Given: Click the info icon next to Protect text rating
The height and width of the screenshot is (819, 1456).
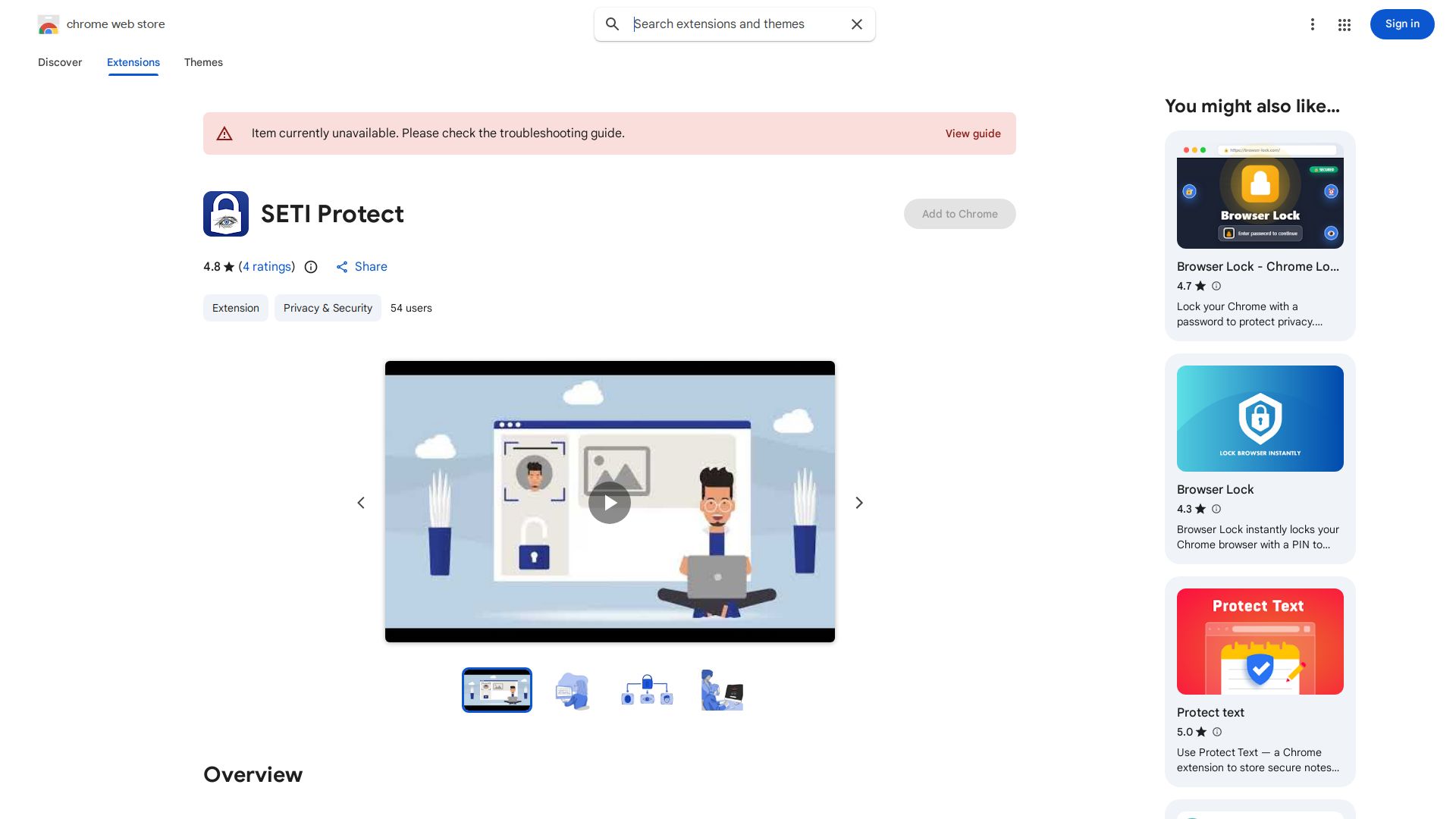Looking at the screenshot, I should 1216,732.
